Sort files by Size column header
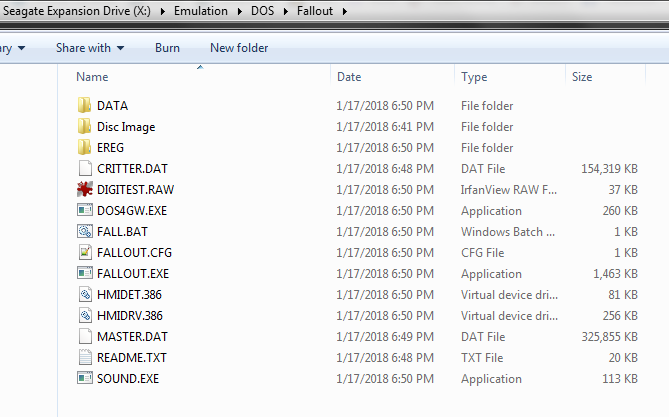This screenshot has height=417, width=669. click(x=582, y=77)
